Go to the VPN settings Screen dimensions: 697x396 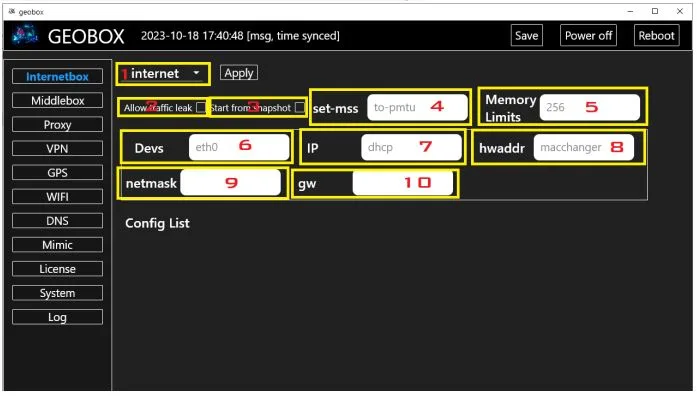(x=57, y=148)
